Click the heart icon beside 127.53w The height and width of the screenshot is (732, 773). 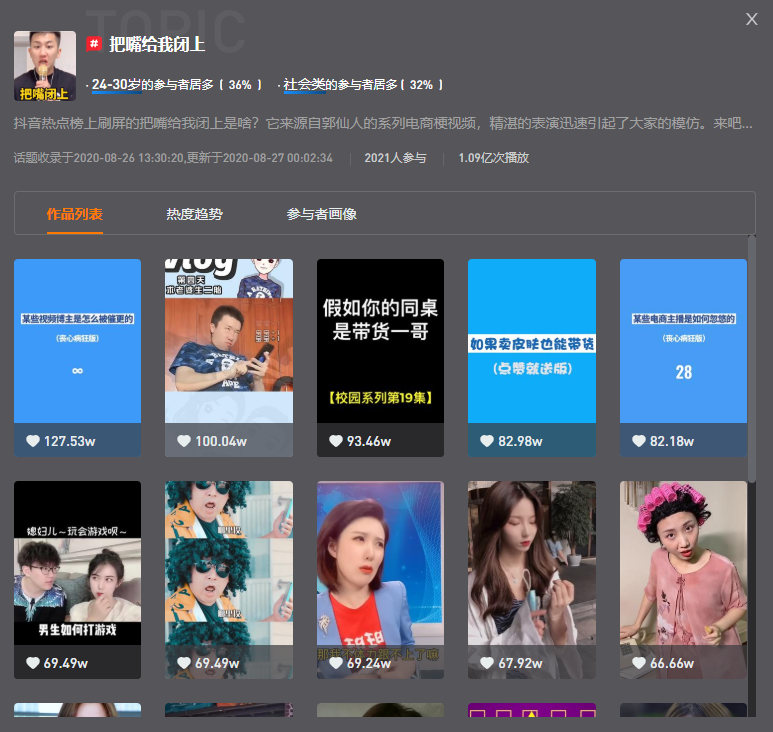pyautogui.click(x=33, y=441)
